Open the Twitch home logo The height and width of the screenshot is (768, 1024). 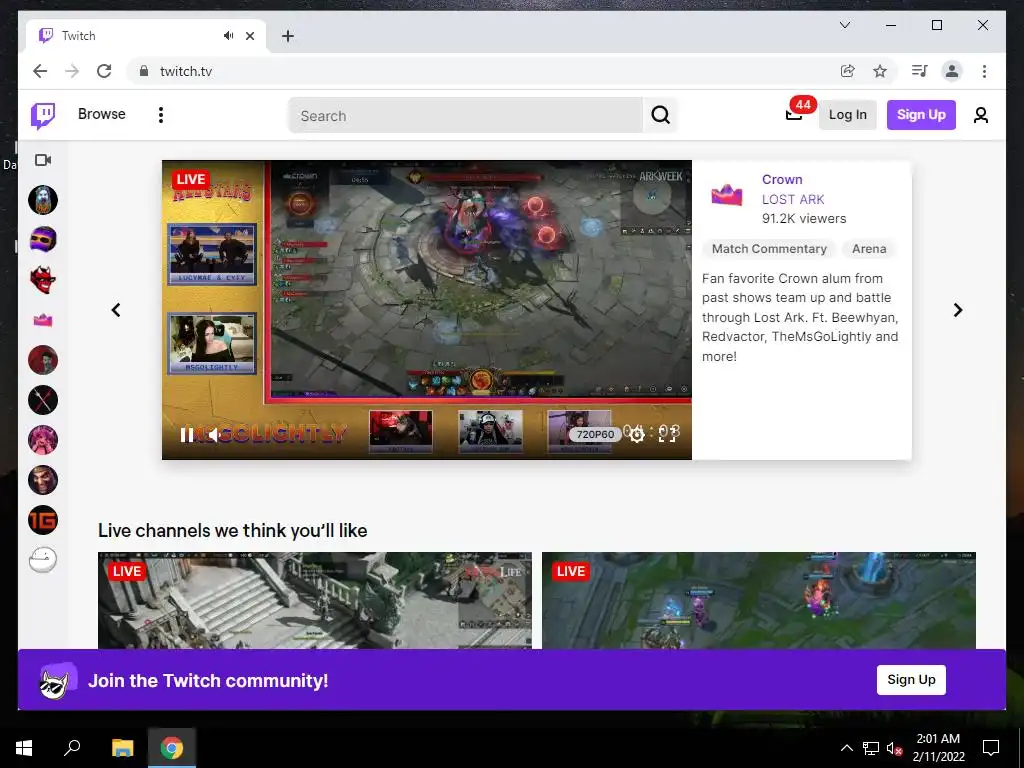43,116
